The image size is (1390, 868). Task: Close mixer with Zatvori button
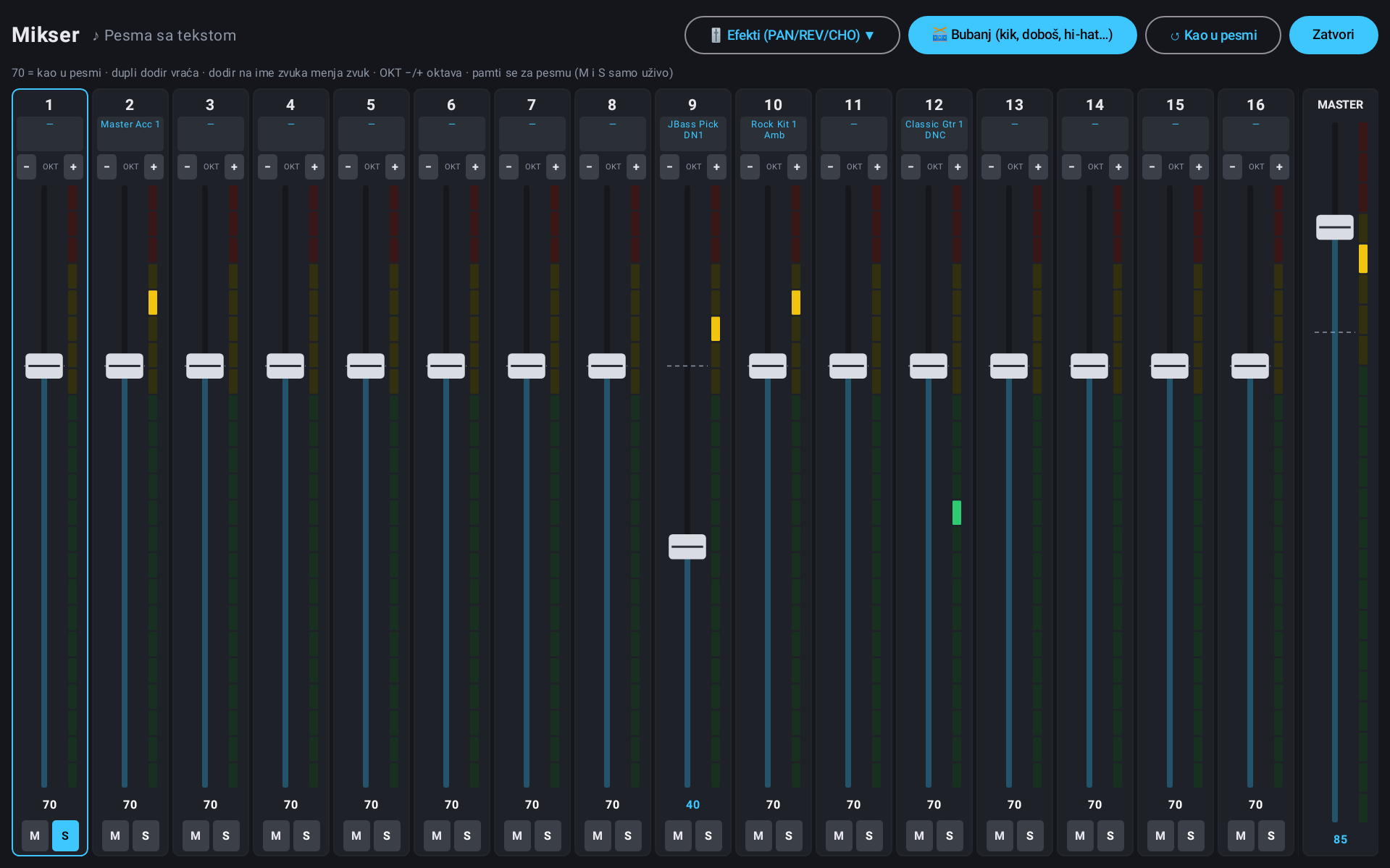(x=1334, y=35)
